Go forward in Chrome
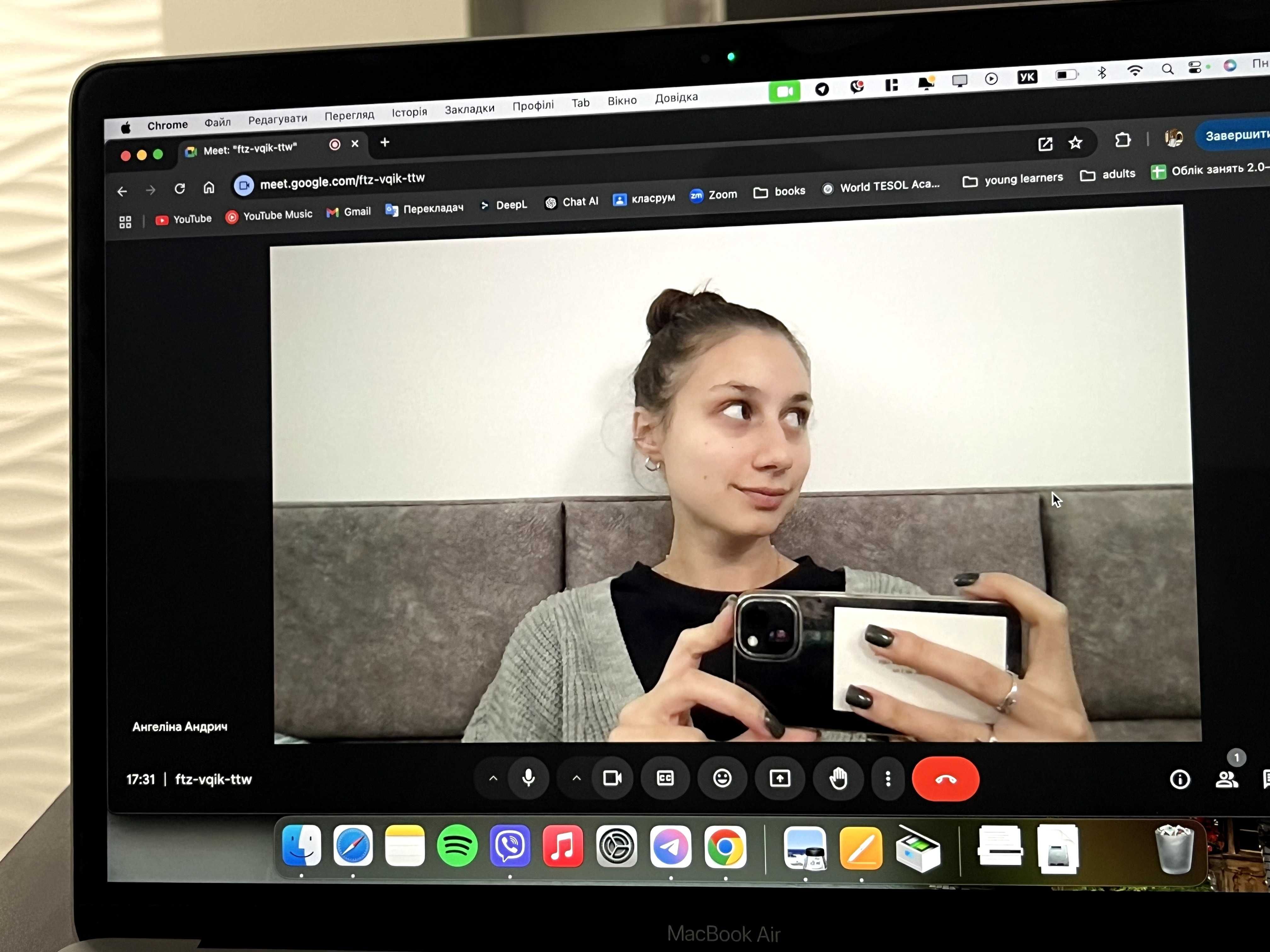Screen dimensions: 1270x952 pyautogui.click(x=151, y=190)
